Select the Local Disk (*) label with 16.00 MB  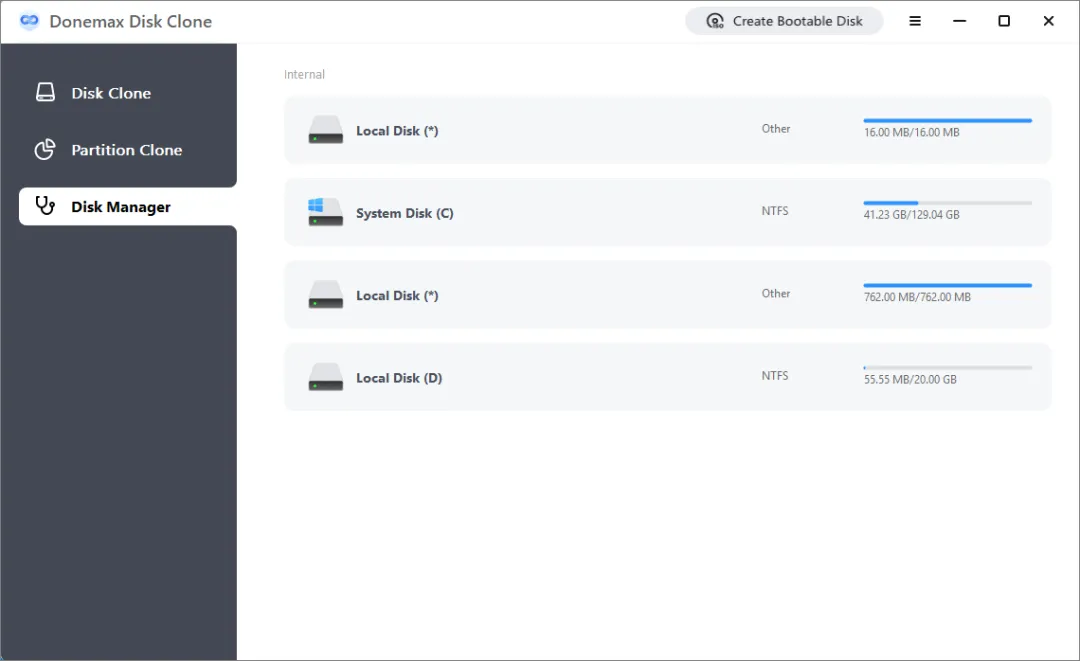pos(397,131)
